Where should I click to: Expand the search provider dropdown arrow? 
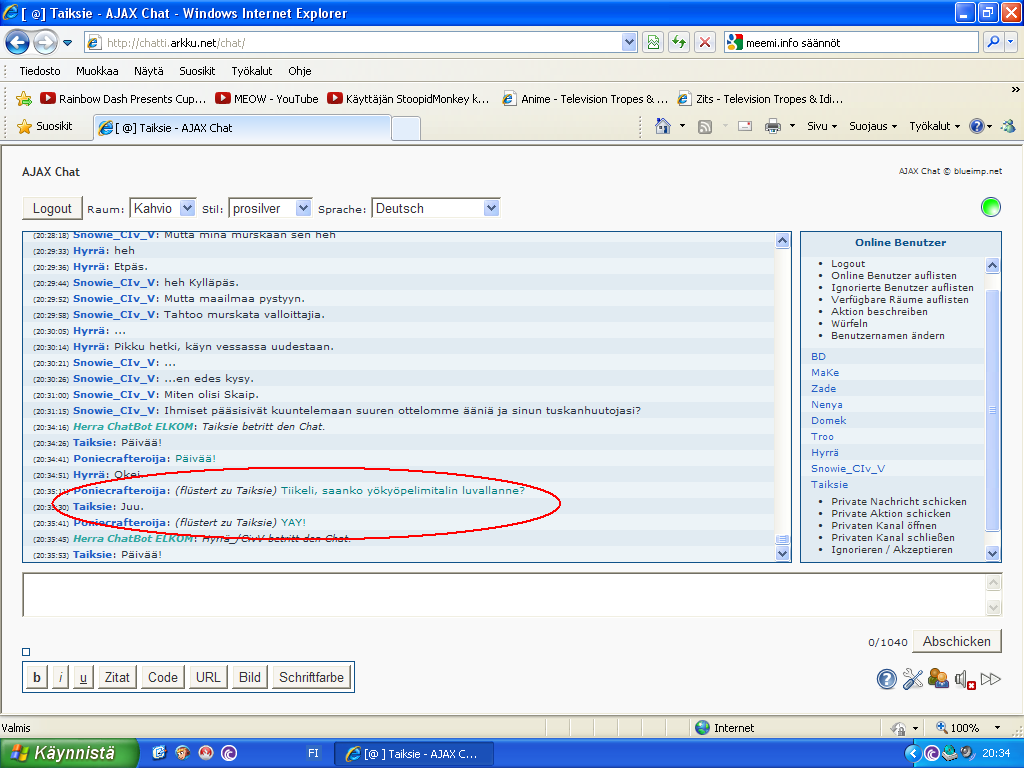coord(1011,42)
